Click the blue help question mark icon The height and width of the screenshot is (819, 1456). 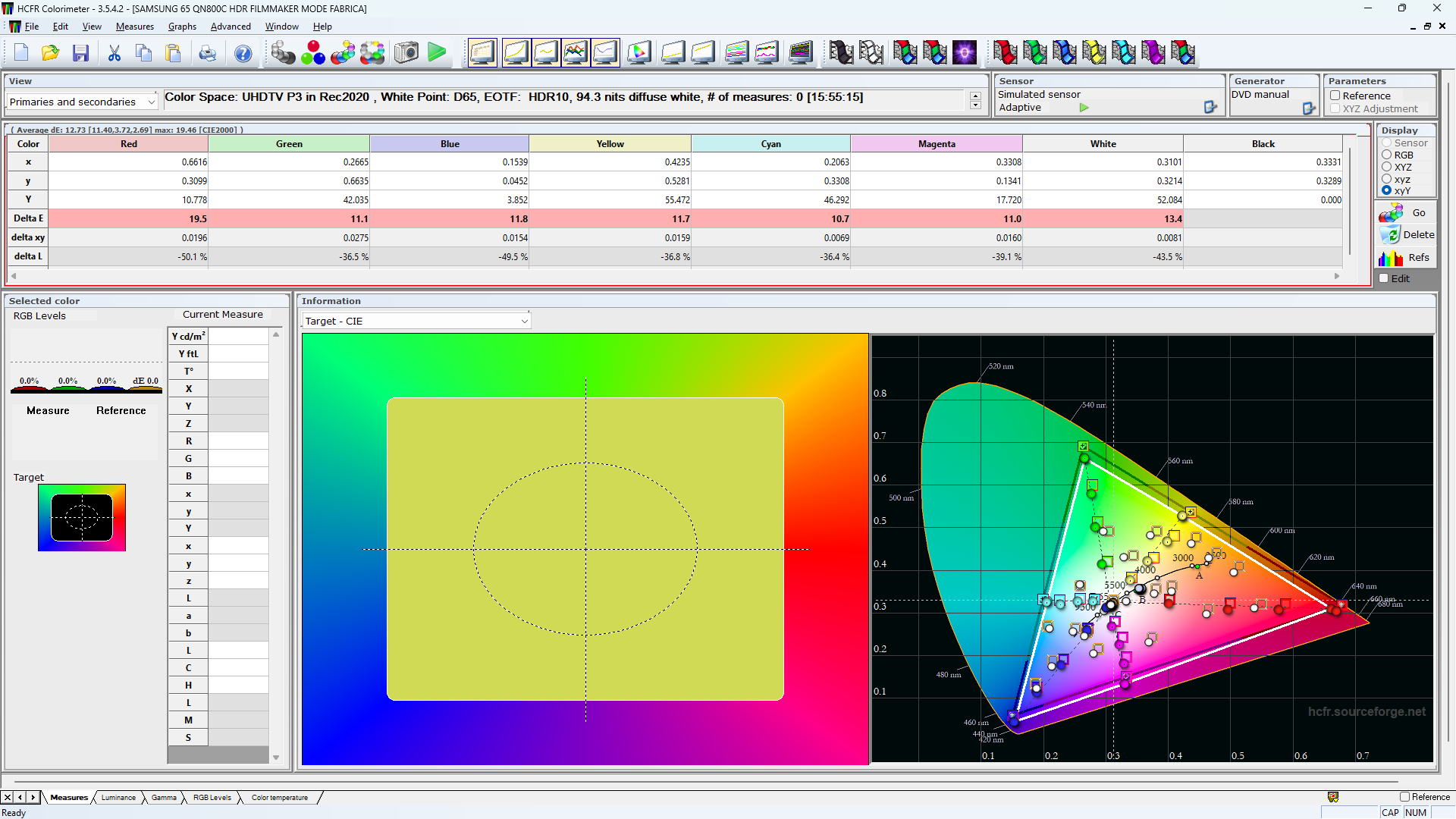(243, 52)
